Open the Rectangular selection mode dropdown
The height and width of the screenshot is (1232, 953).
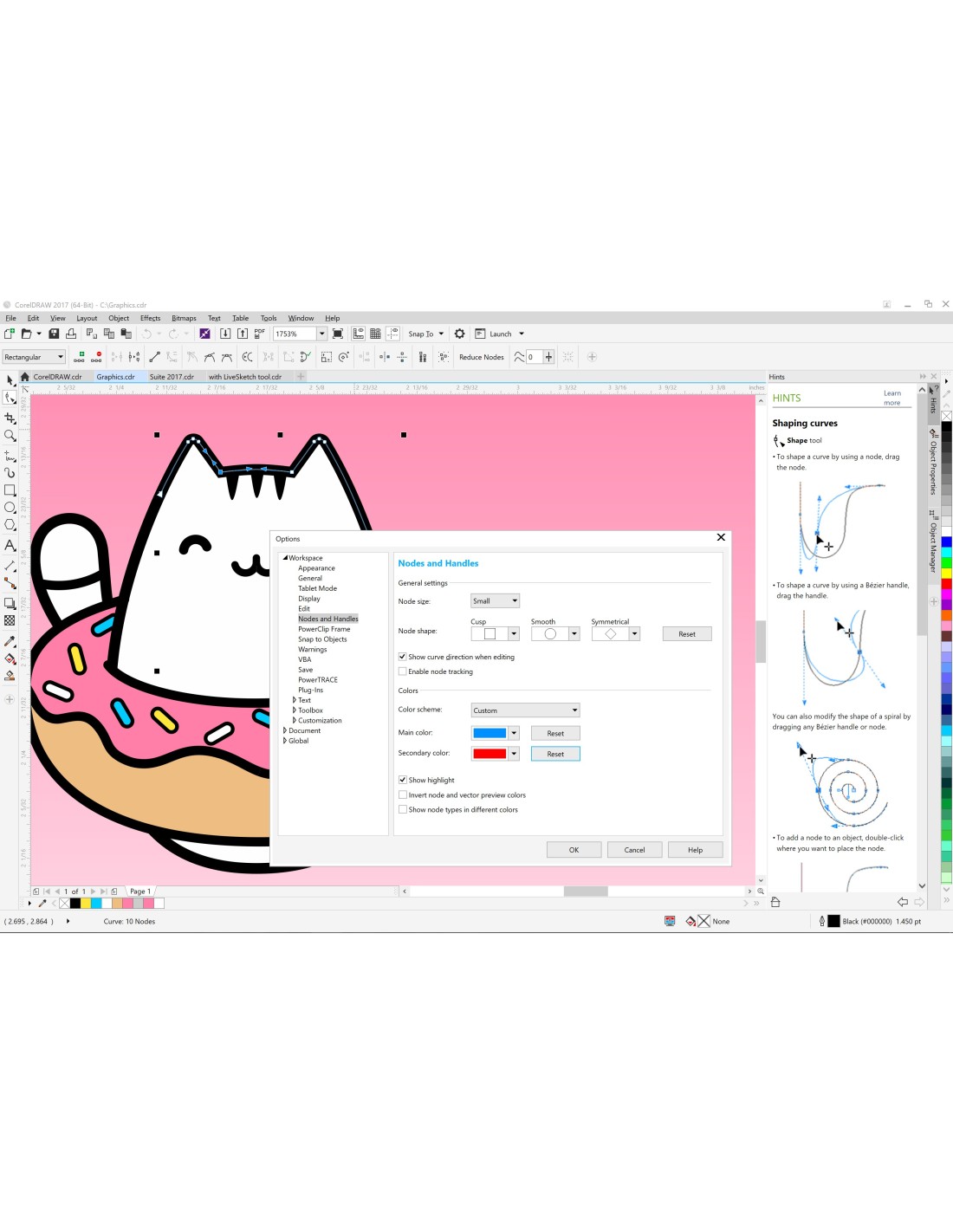click(34, 357)
